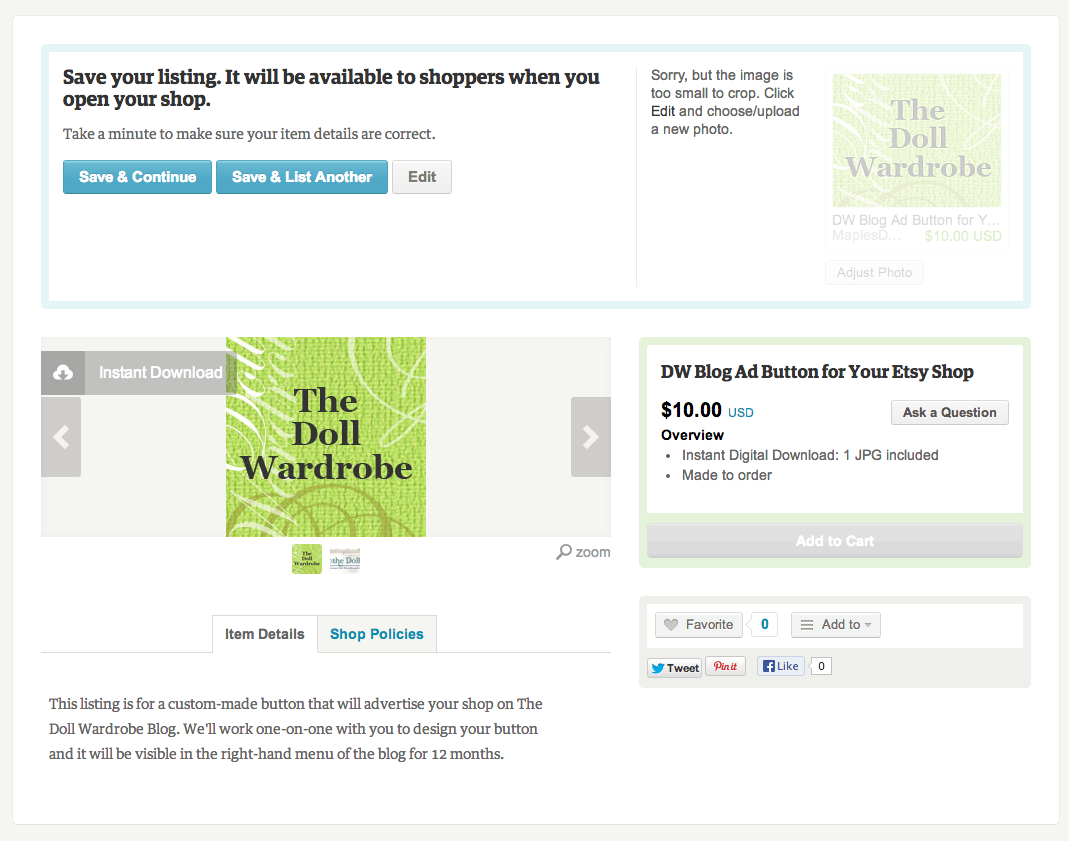Screen dimensions: 1069x841
Task: Select the green Doll Wardrobe thumbnail
Action: [307, 559]
